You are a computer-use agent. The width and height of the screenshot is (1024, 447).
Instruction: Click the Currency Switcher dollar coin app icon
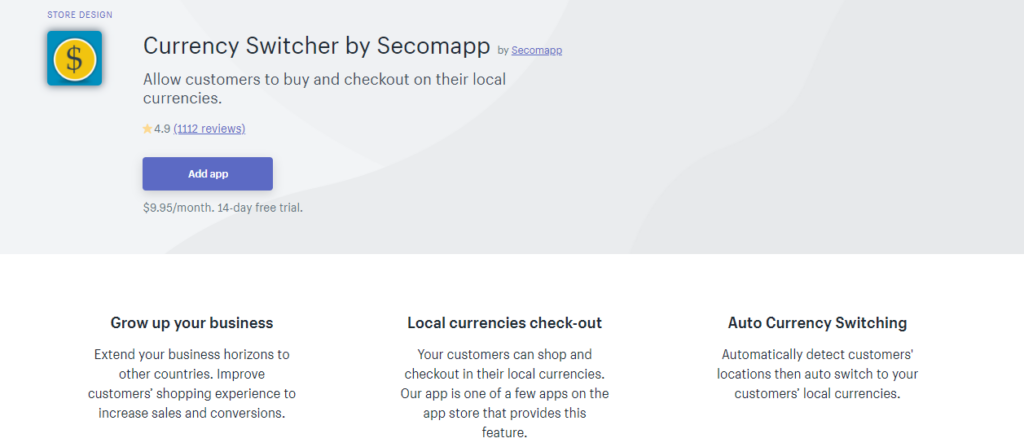pyautogui.click(x=74, y=58)
